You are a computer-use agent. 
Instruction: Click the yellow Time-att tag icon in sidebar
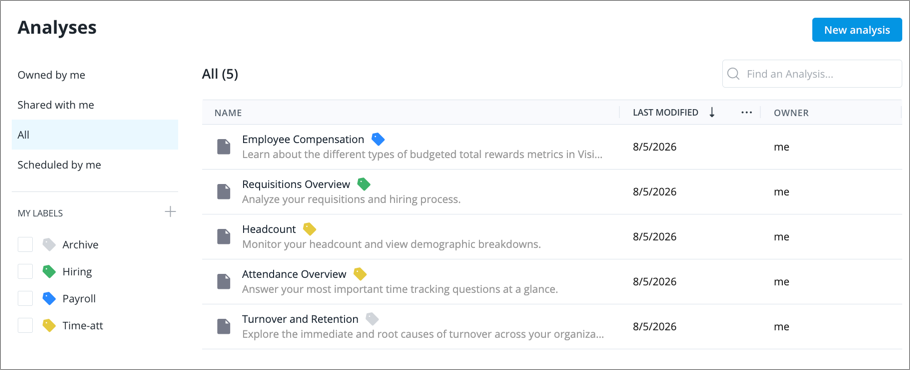tap(49, 325)
